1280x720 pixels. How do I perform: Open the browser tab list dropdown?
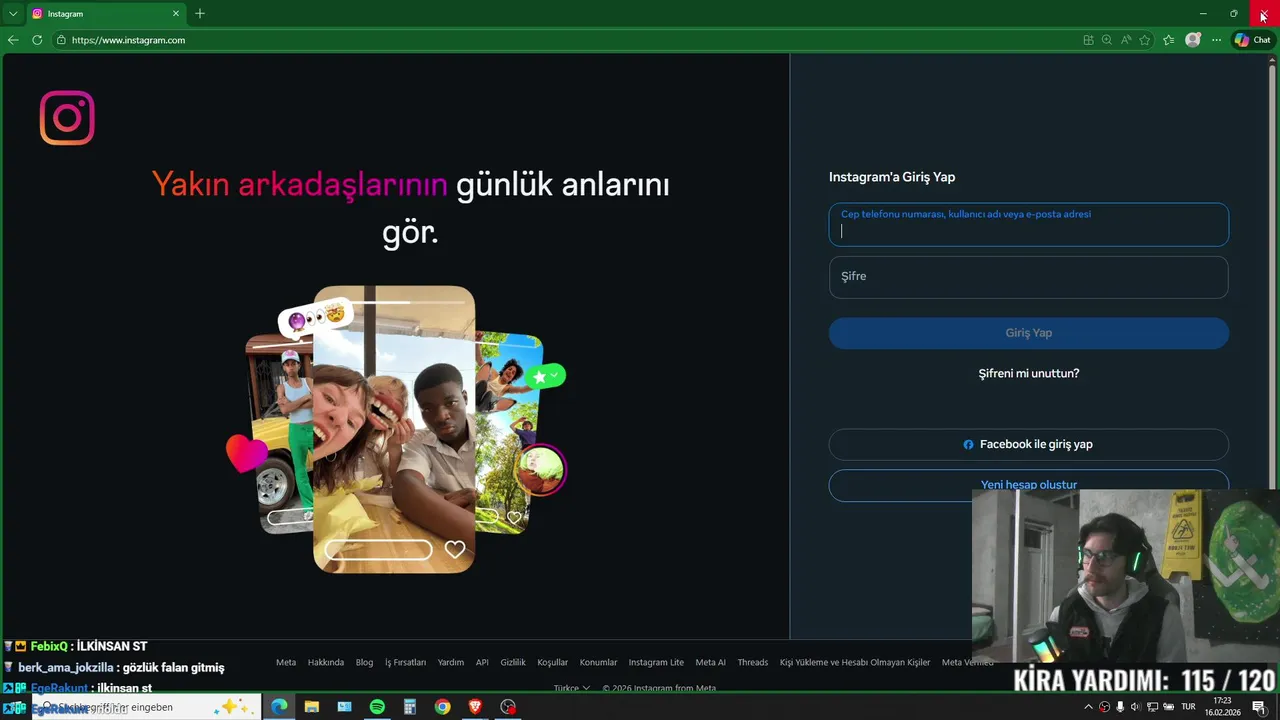point(13,14)
